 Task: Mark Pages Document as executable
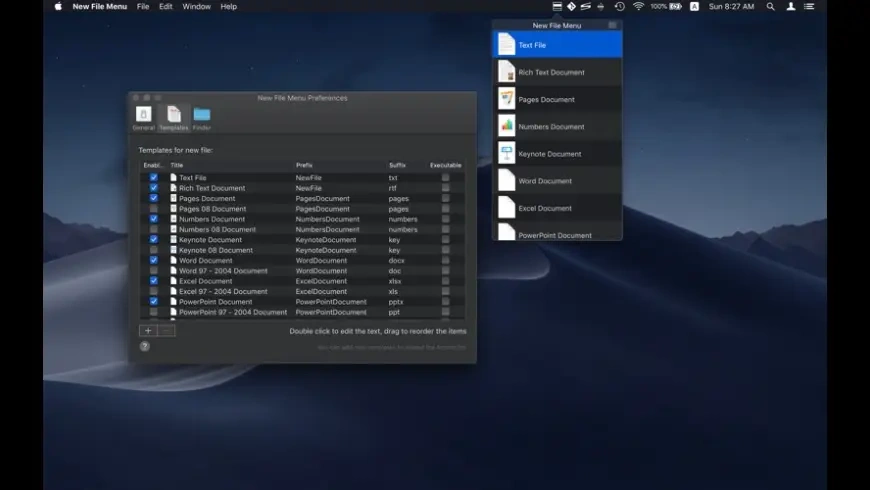tap(446, 198)
